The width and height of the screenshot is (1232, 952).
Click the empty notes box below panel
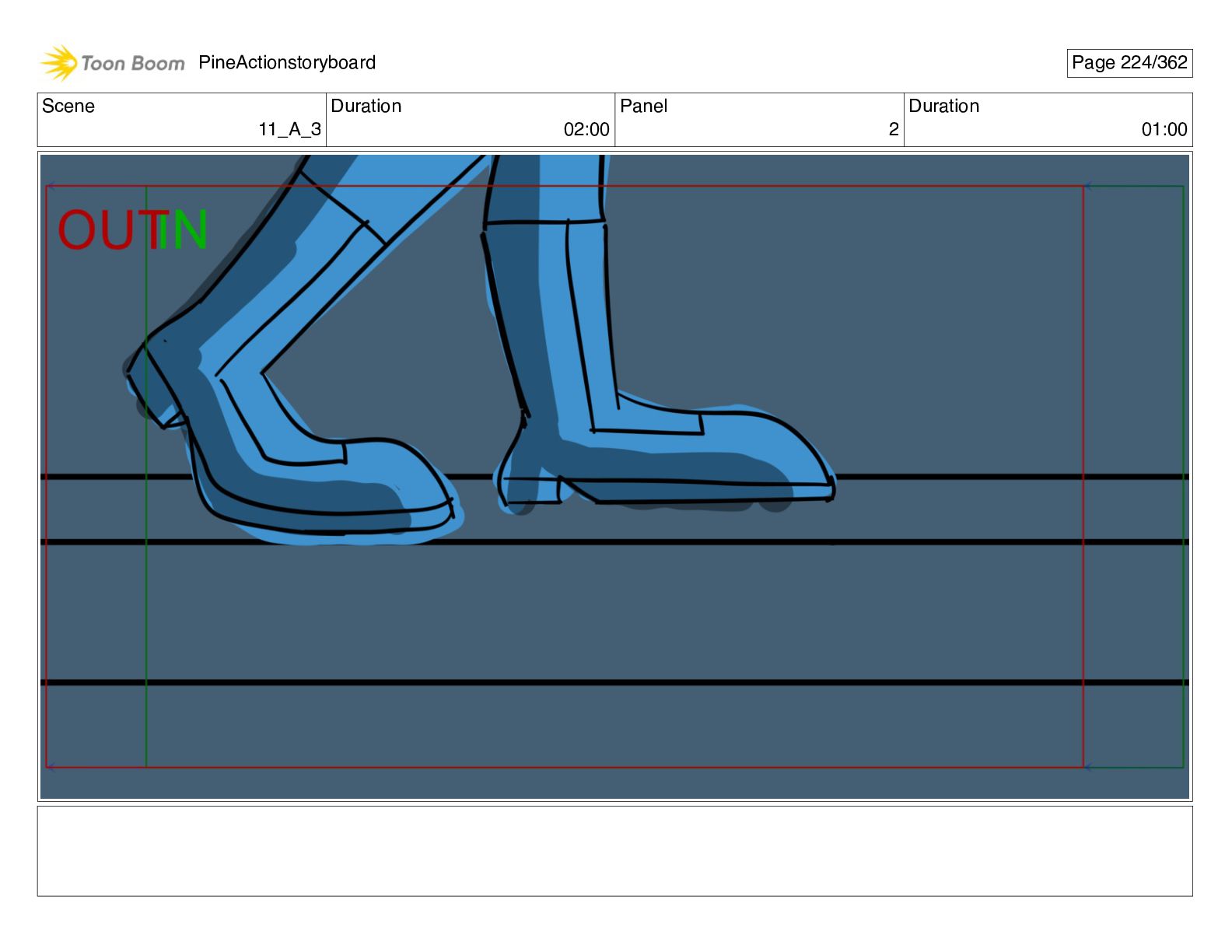click(614, 851)
